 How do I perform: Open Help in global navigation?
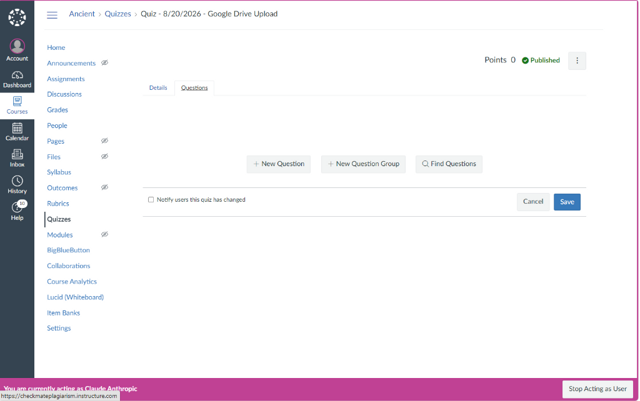[x=17, y=211]
